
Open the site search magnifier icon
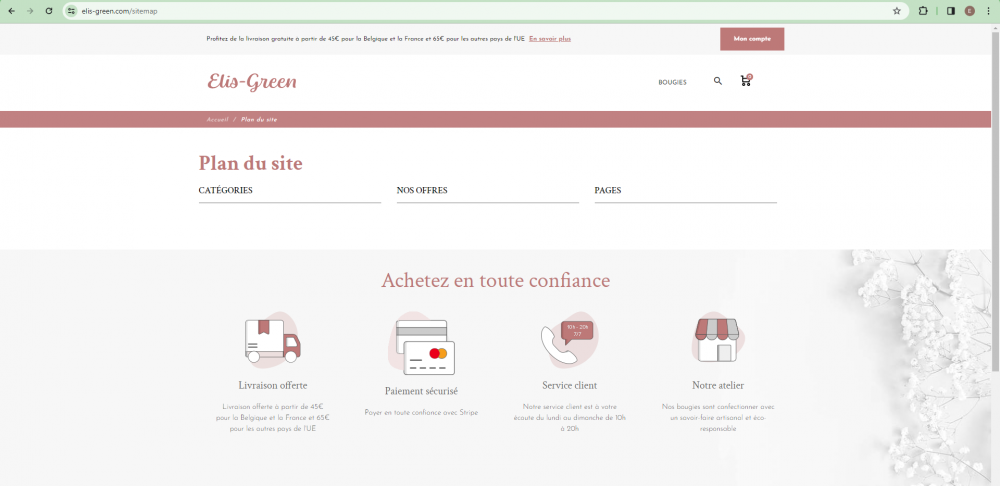click(717, 81)
